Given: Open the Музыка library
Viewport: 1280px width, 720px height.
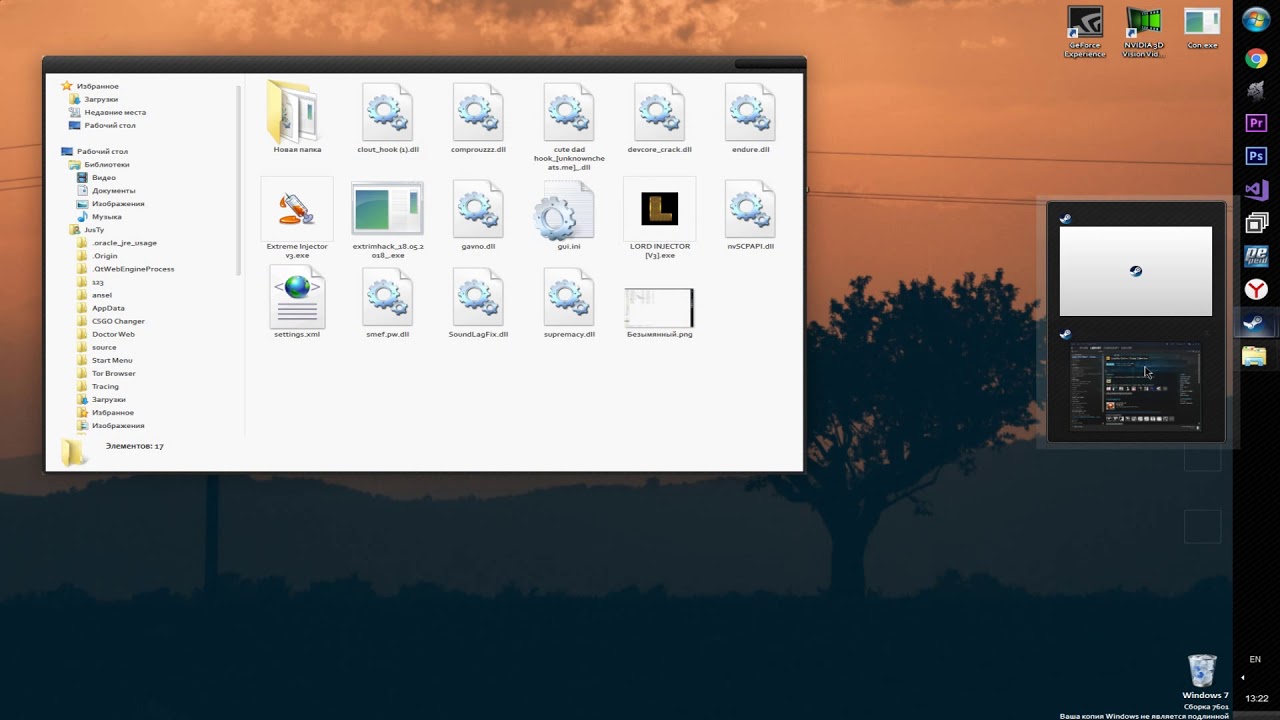Looking at the screenshot, I should tap(107, 216).
